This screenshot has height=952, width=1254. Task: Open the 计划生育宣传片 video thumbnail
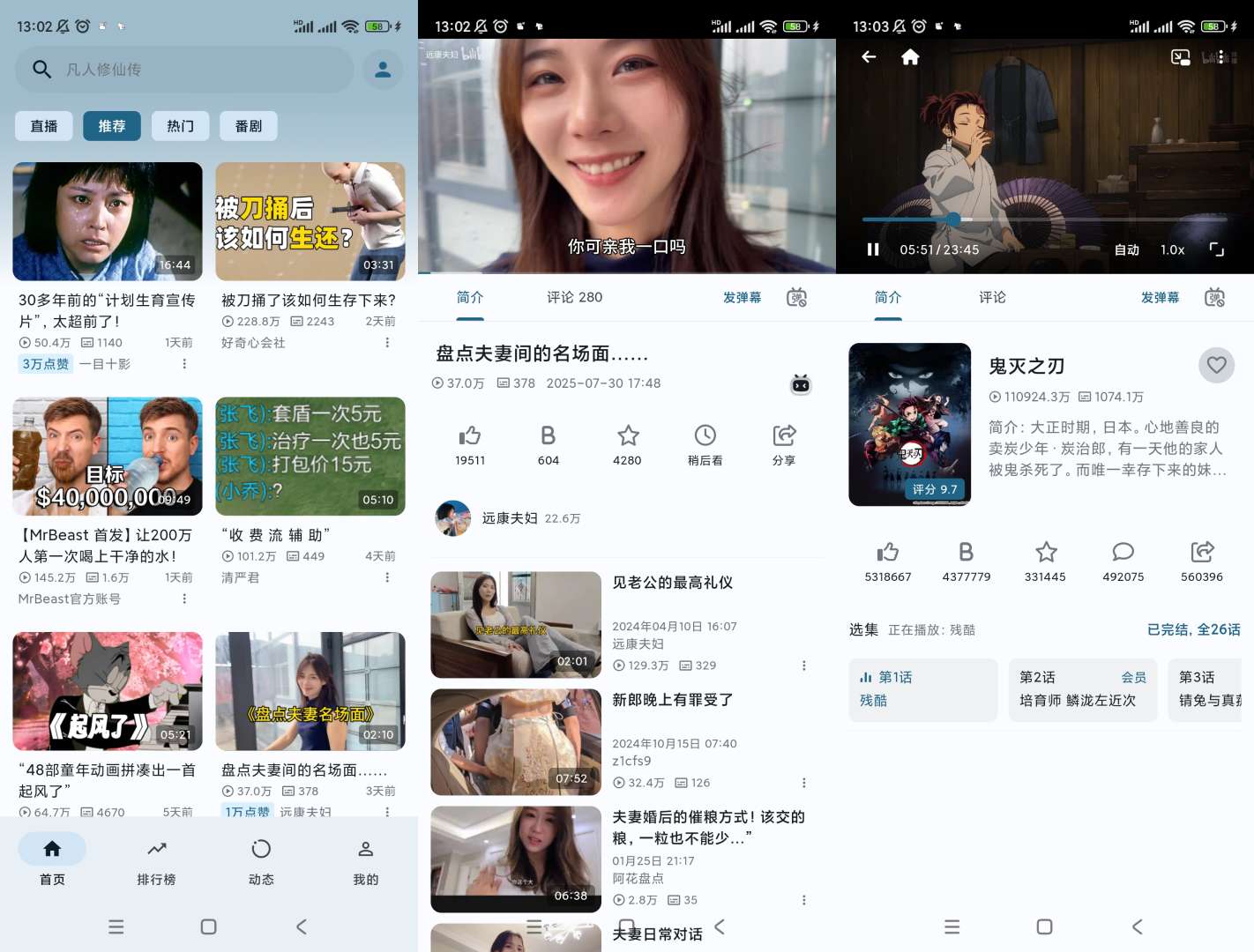click(x=108, y=221)
